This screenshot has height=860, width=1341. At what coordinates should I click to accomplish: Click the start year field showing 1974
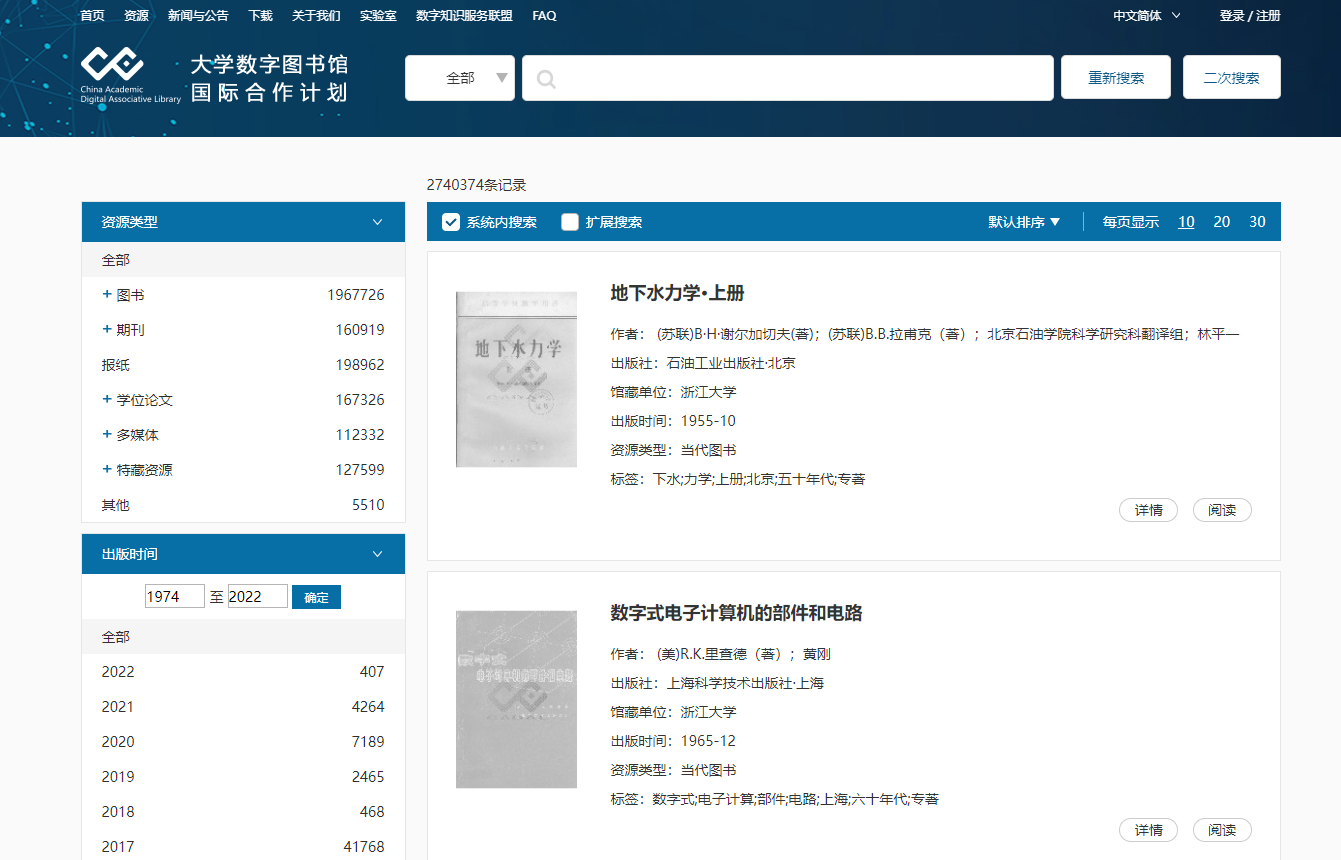pos(174,597)
